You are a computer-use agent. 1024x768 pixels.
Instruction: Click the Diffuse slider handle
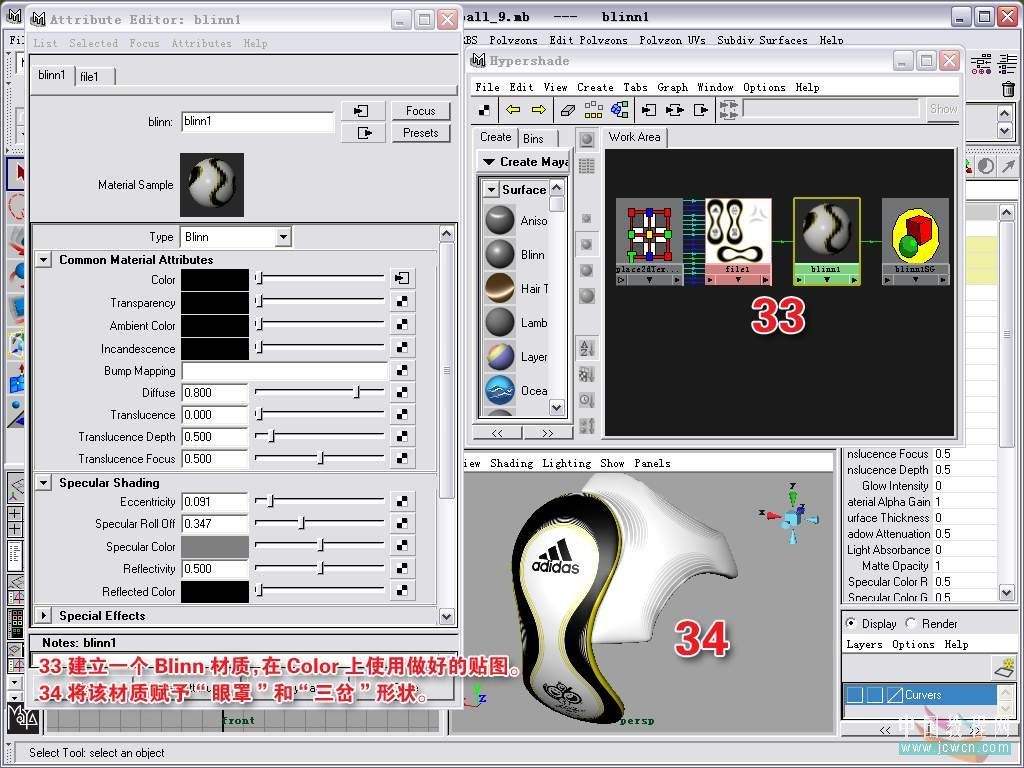coord(357,392)
